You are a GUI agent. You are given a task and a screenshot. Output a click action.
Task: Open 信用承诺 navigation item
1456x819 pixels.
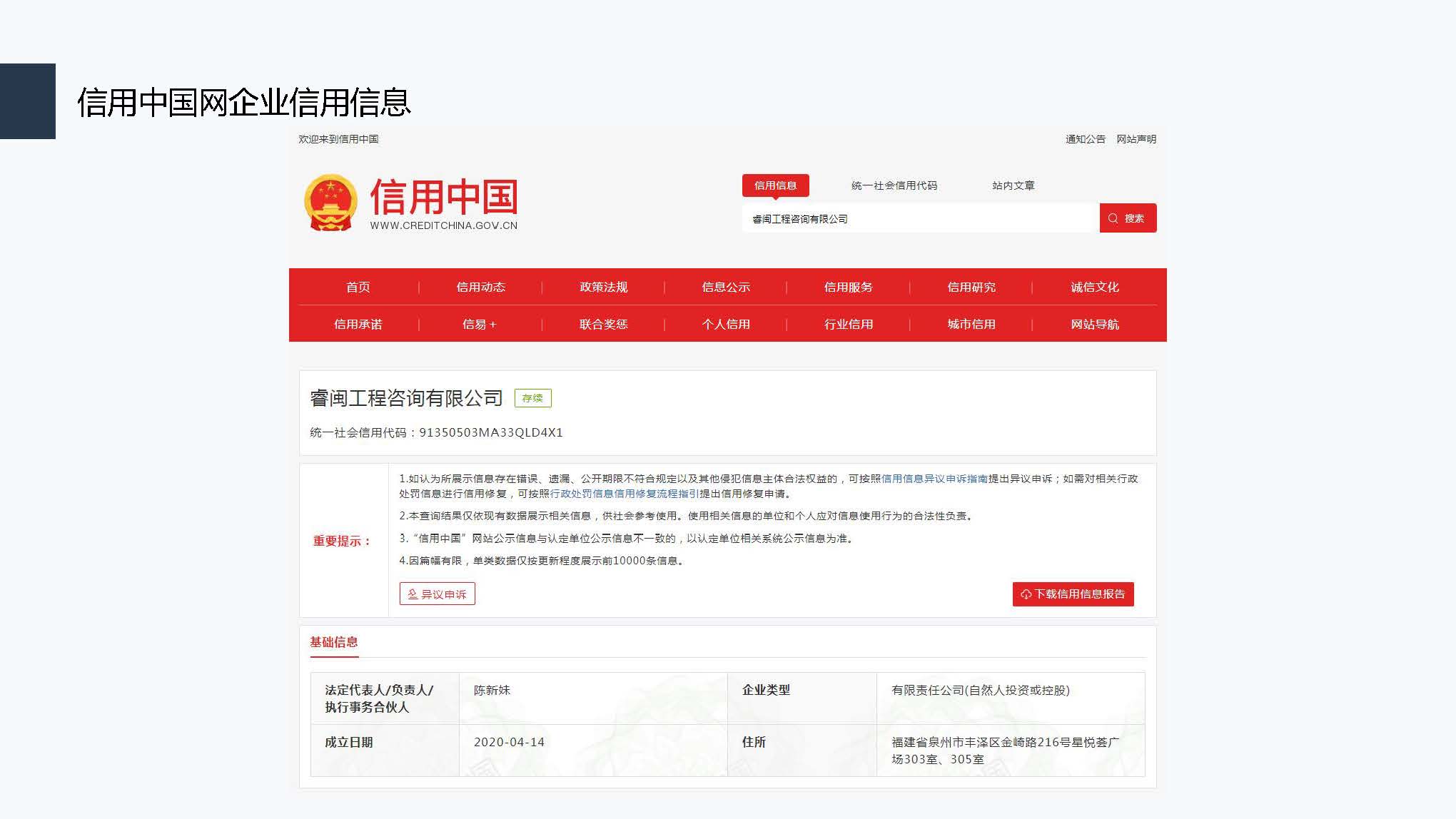coord(358,324)
